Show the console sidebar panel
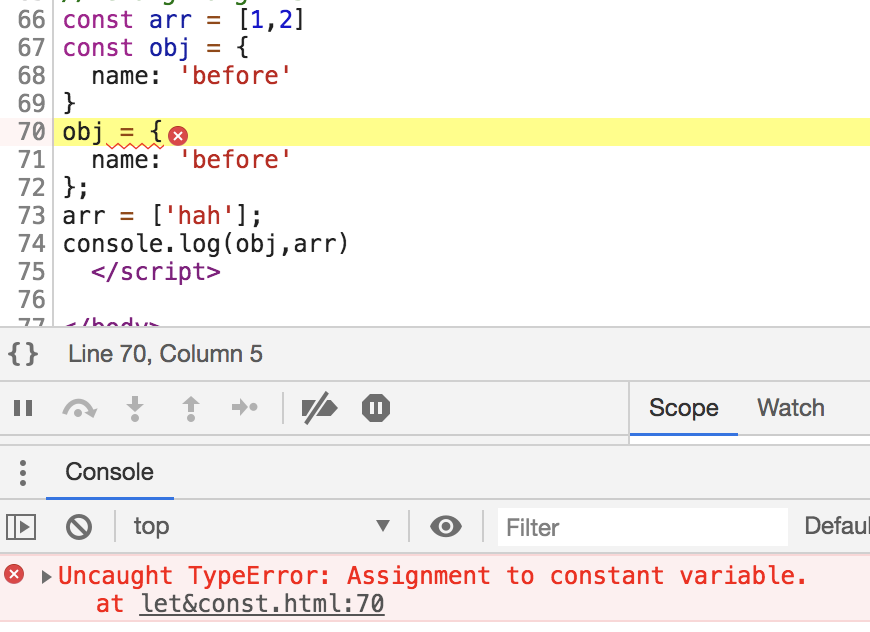This screenshot has height=632, width=870. click(x=22, y=527)
